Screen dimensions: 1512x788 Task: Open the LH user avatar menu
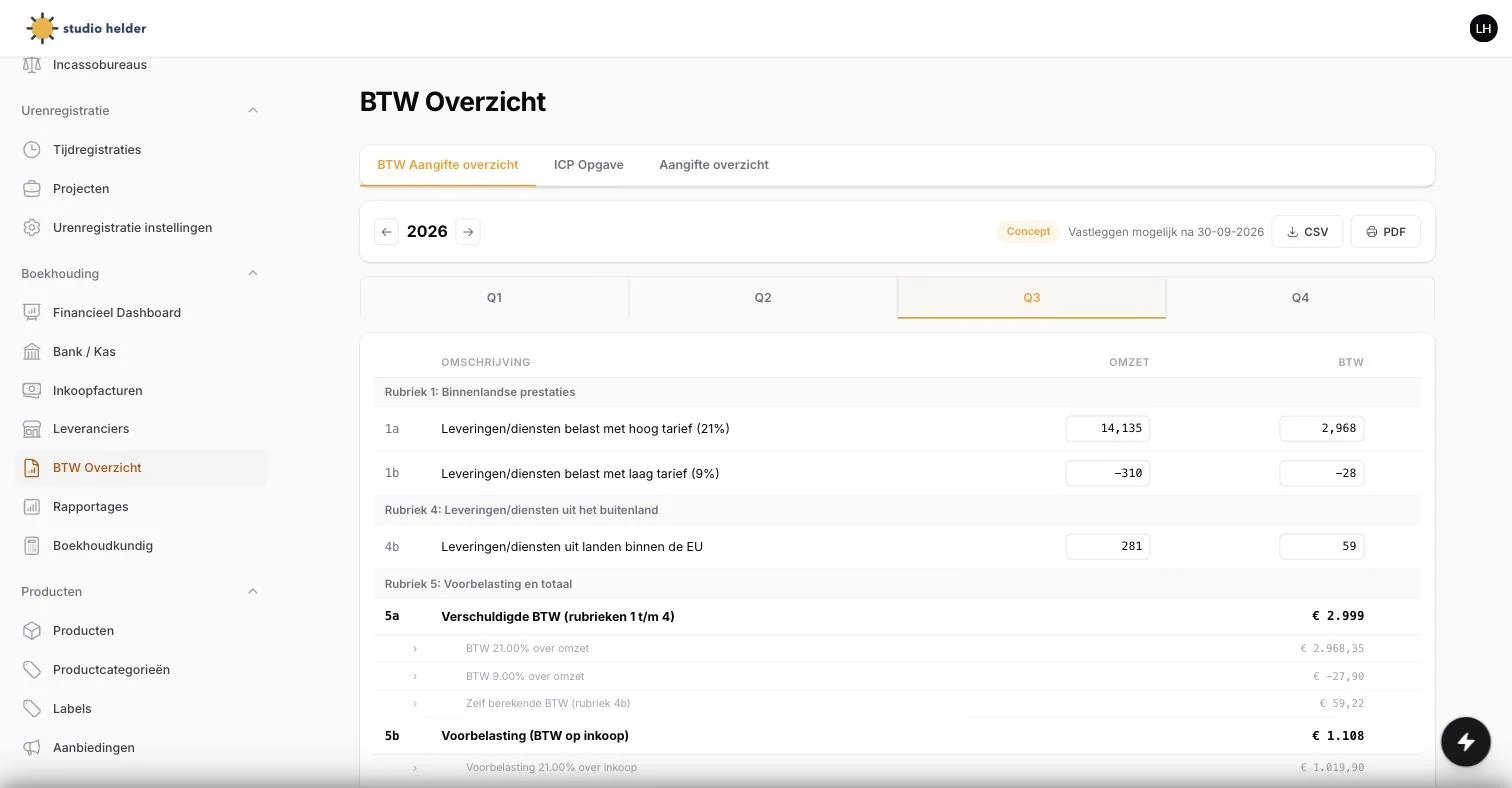pos(1482,28)
